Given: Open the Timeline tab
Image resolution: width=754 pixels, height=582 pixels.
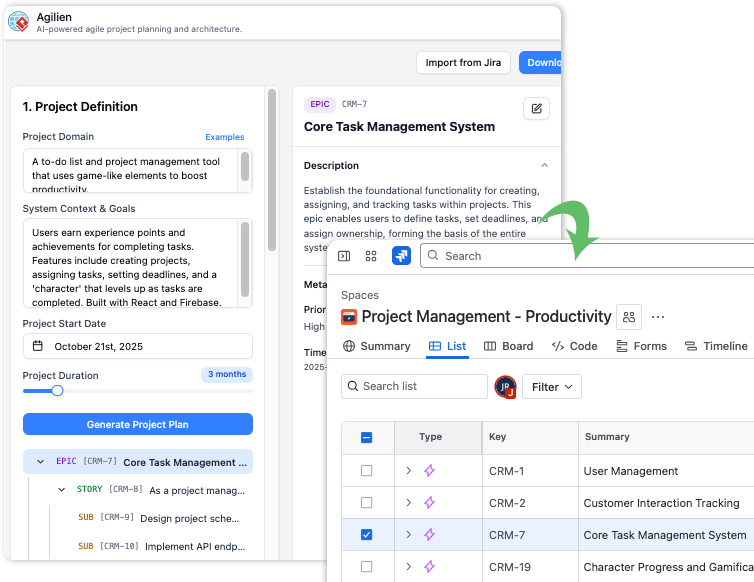Looking at the screenshot, I should [x=716, y=346].
